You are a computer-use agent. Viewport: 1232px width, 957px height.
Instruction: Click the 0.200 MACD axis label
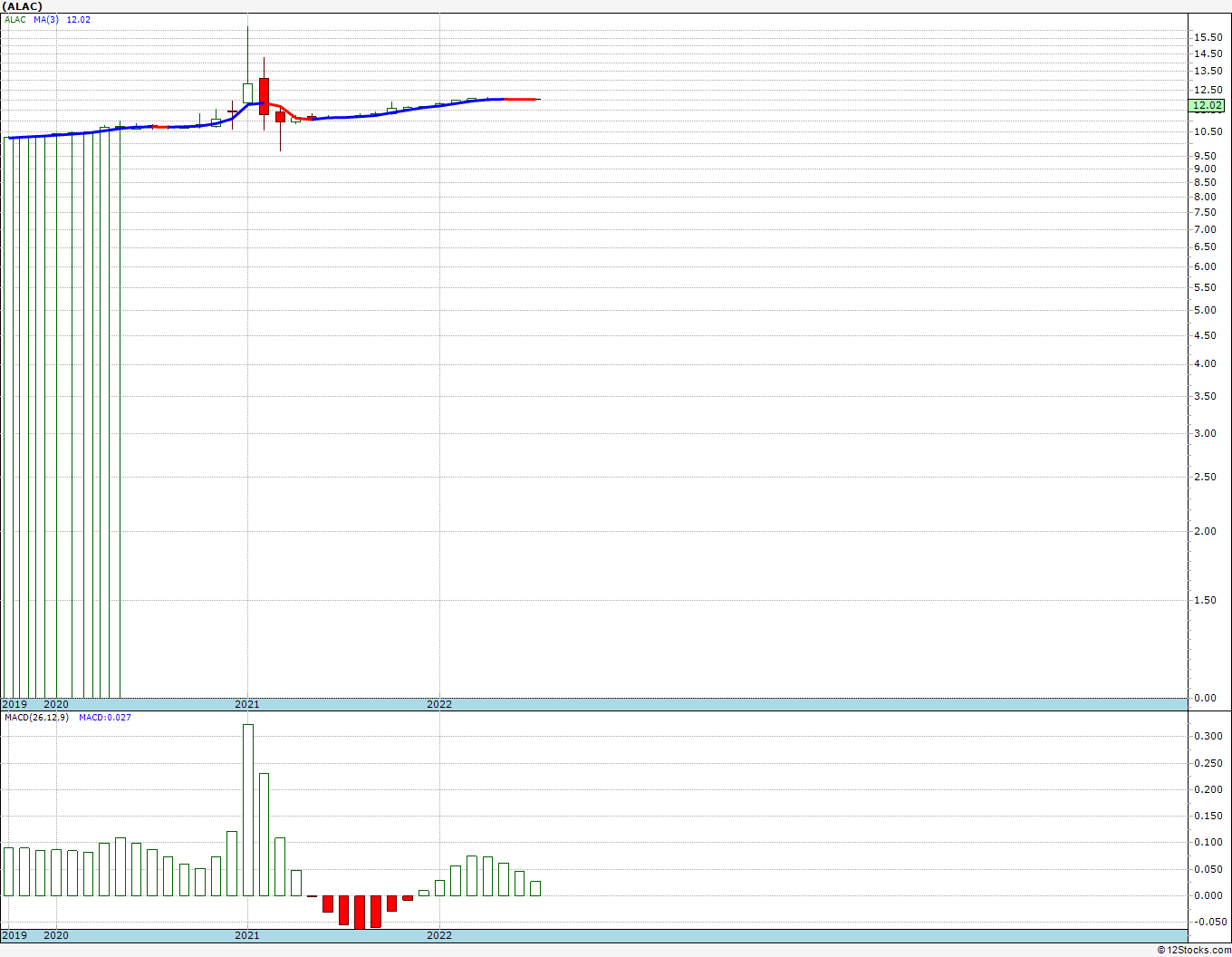coord(1208,789)
